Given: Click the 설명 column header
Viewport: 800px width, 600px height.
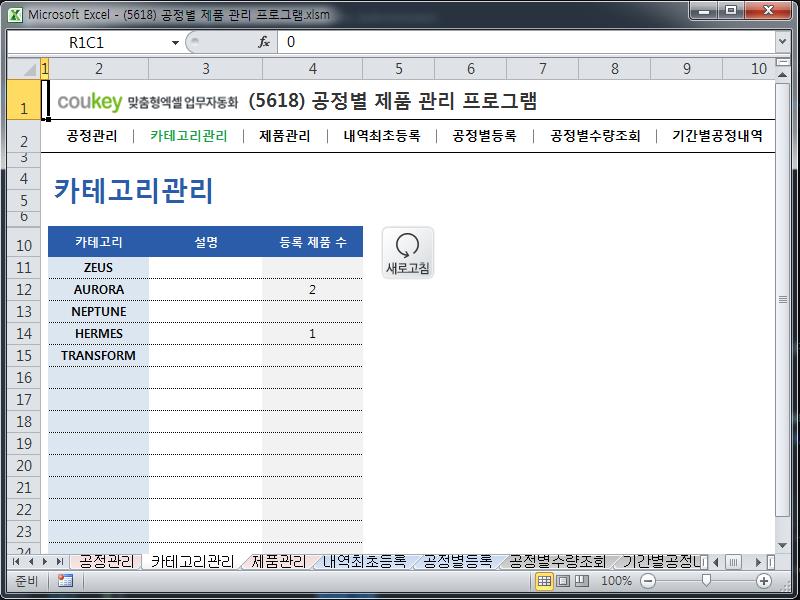Looking at the screenshot, I should tap(206, 242).
